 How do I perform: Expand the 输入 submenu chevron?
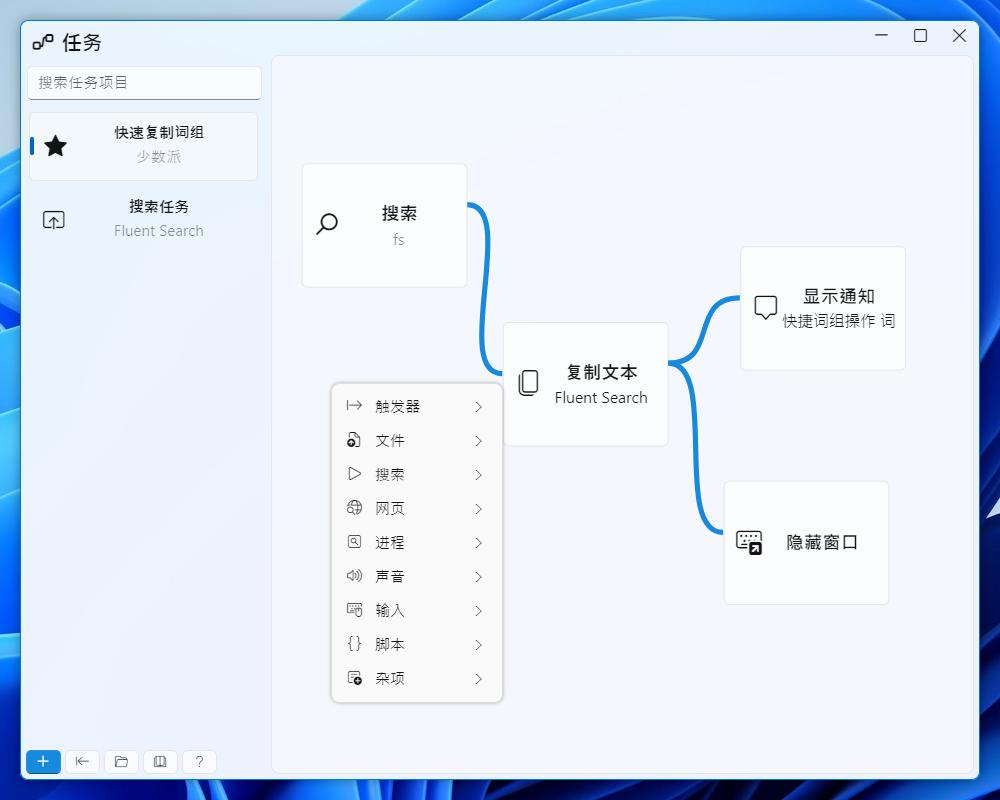[x=478, y=611]
